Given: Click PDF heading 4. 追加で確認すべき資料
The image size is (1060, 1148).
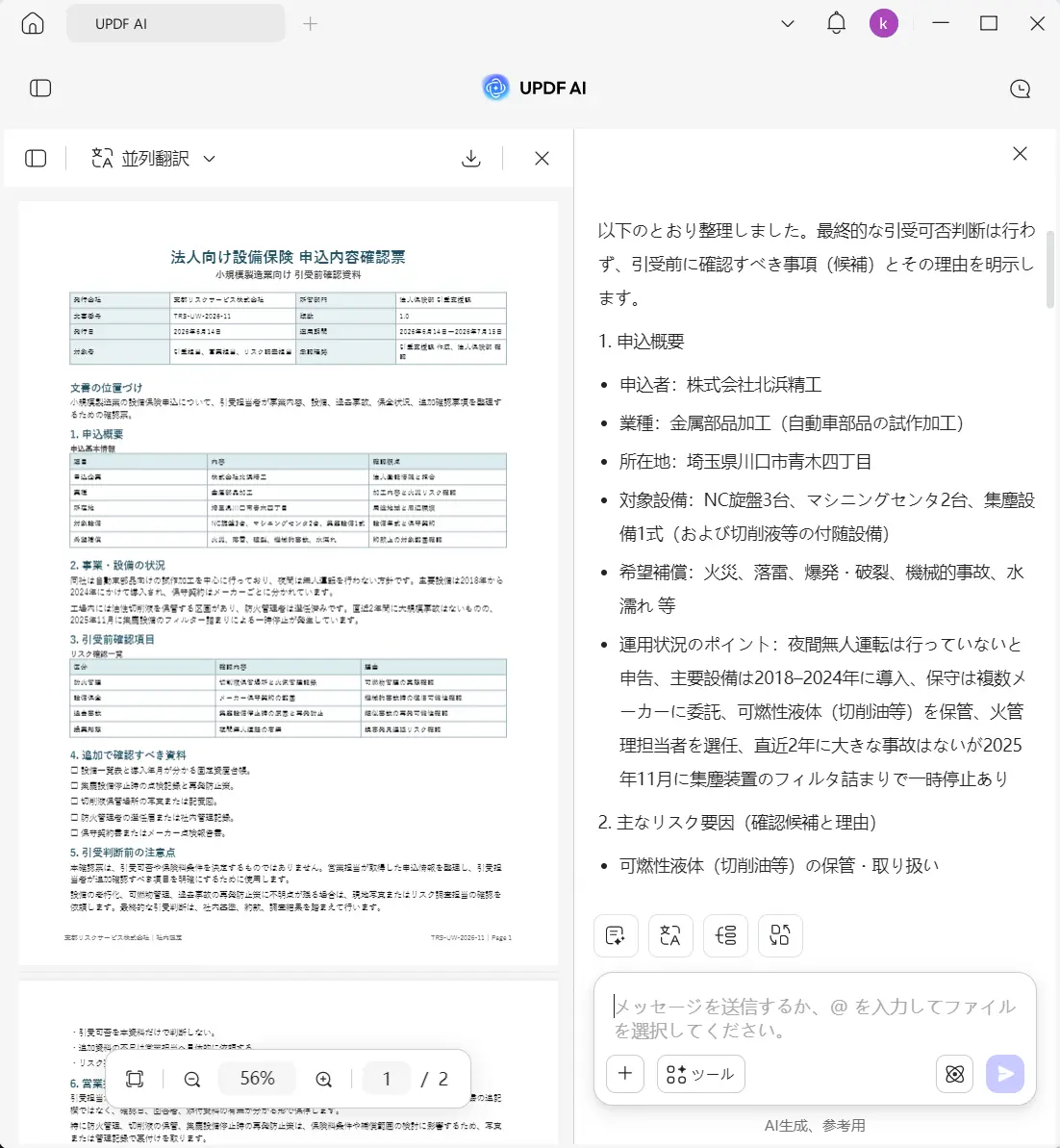Looking at the screenshot, I should (x=128, y=754).
